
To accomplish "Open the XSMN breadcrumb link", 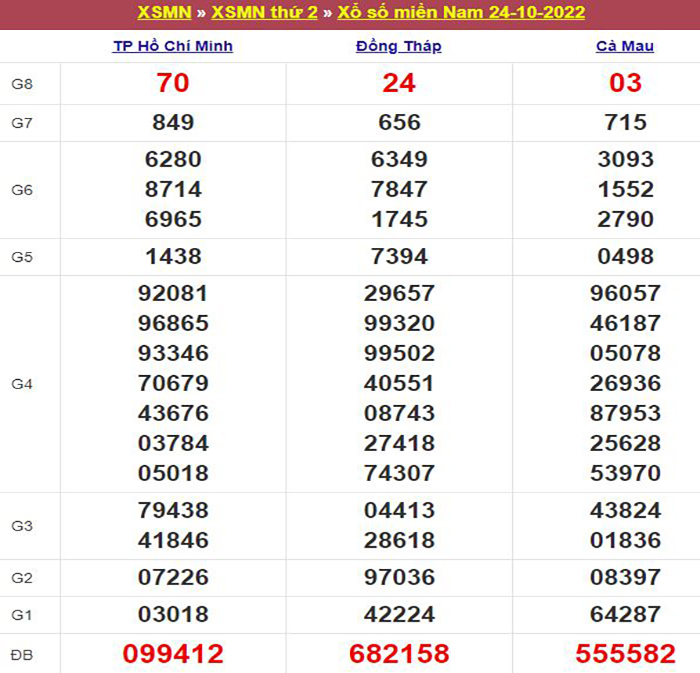I will pos(164,12).
